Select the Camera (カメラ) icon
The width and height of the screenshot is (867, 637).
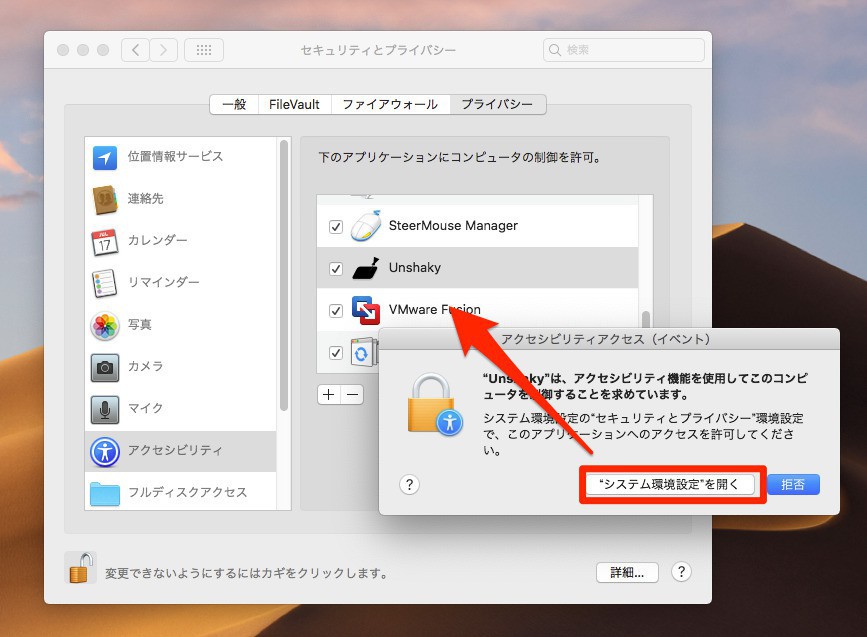click(105, 367)
